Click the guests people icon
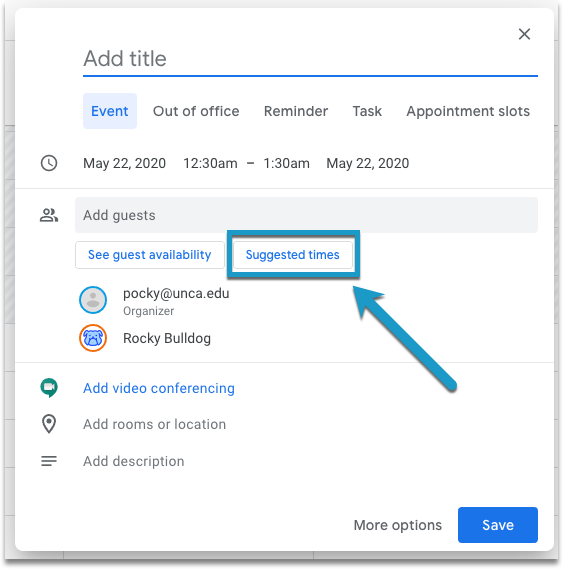The height and width of the screenshot is (569, 563). tap(49, 215)
